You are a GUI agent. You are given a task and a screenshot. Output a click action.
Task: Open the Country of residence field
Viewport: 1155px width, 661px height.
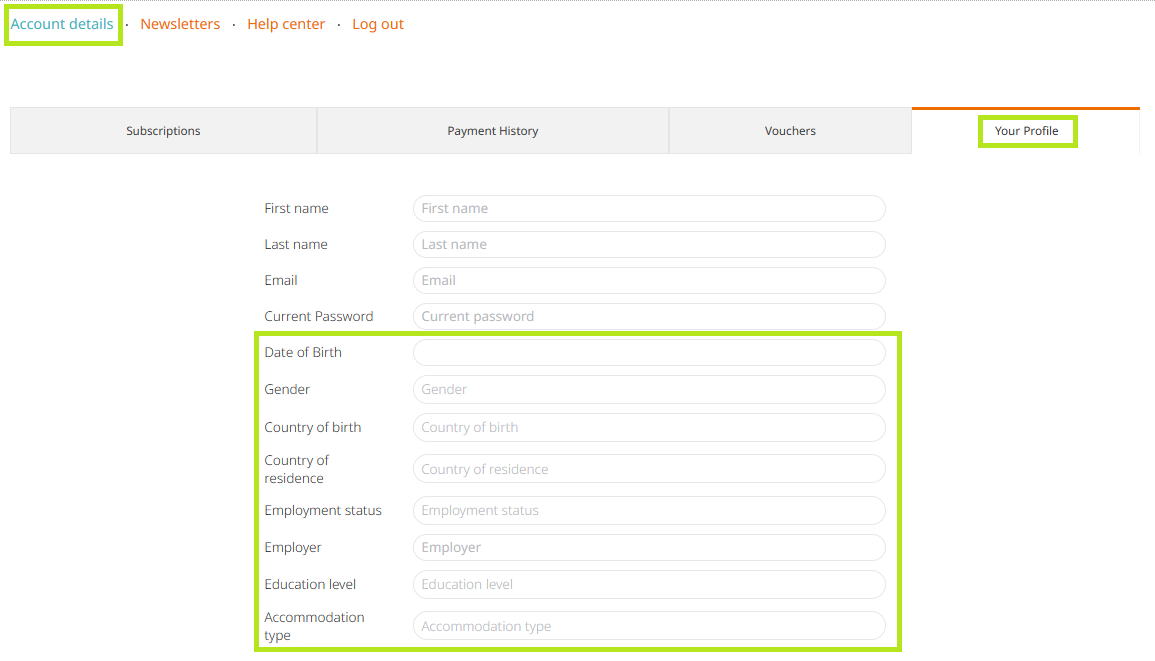tap(649, 469)
